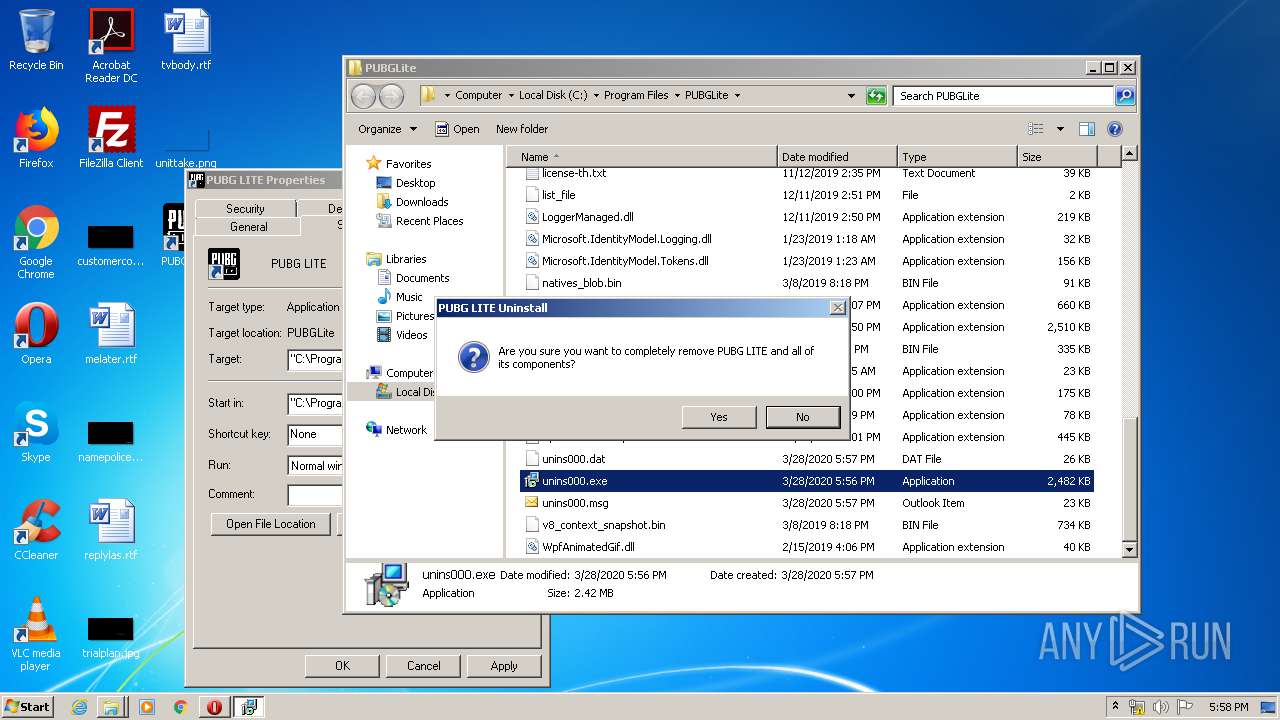Viewport: 1280px width, 720px height.
Task: Open namepolice... desktop file
Action: (110, 442)
